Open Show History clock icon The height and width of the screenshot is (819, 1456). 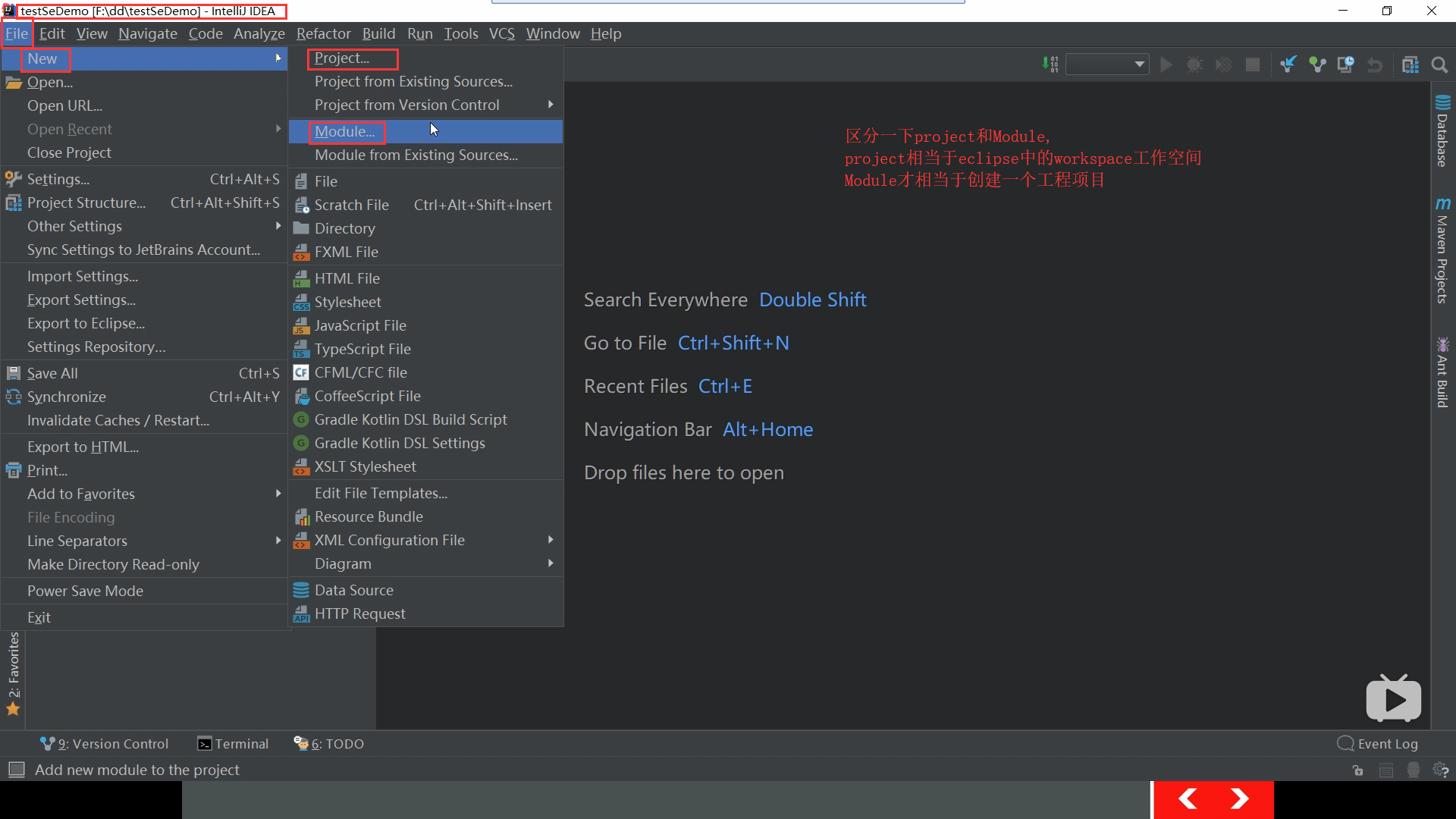pos(1346,65)
